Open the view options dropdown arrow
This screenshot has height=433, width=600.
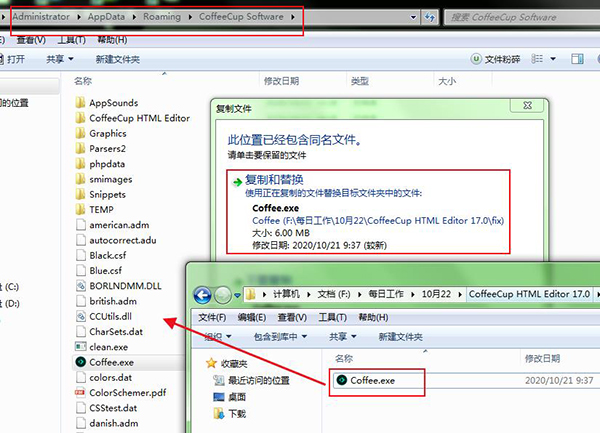pos(553,59)
